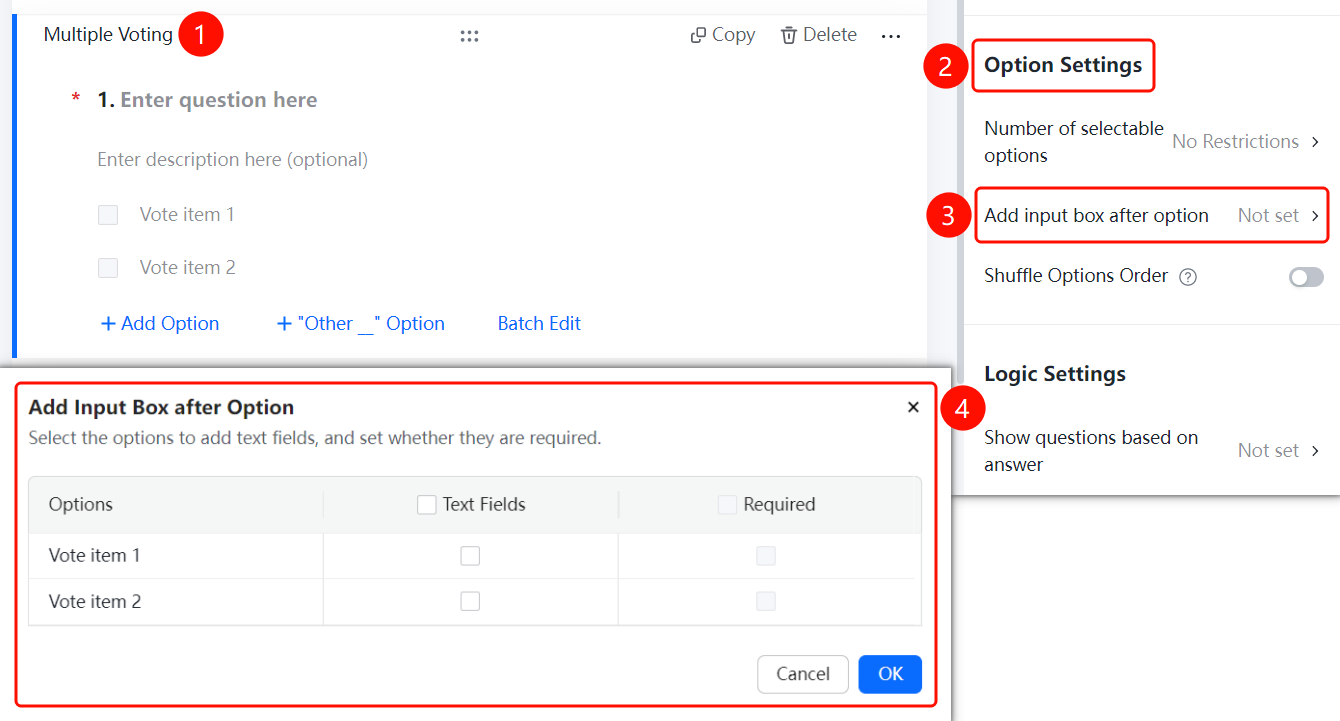Viewport: 1340px width, 721px height.
Task: Open Batch Edit for options
Action: tap(539, 323)
